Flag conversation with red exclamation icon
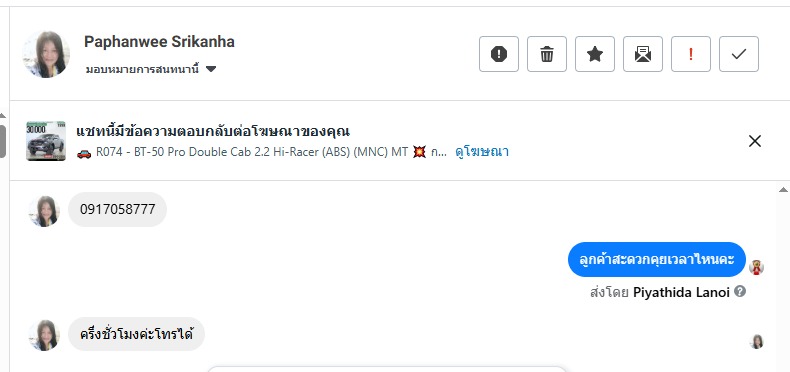Viewport: 790px width, 372px height. (x=691, y=54)
